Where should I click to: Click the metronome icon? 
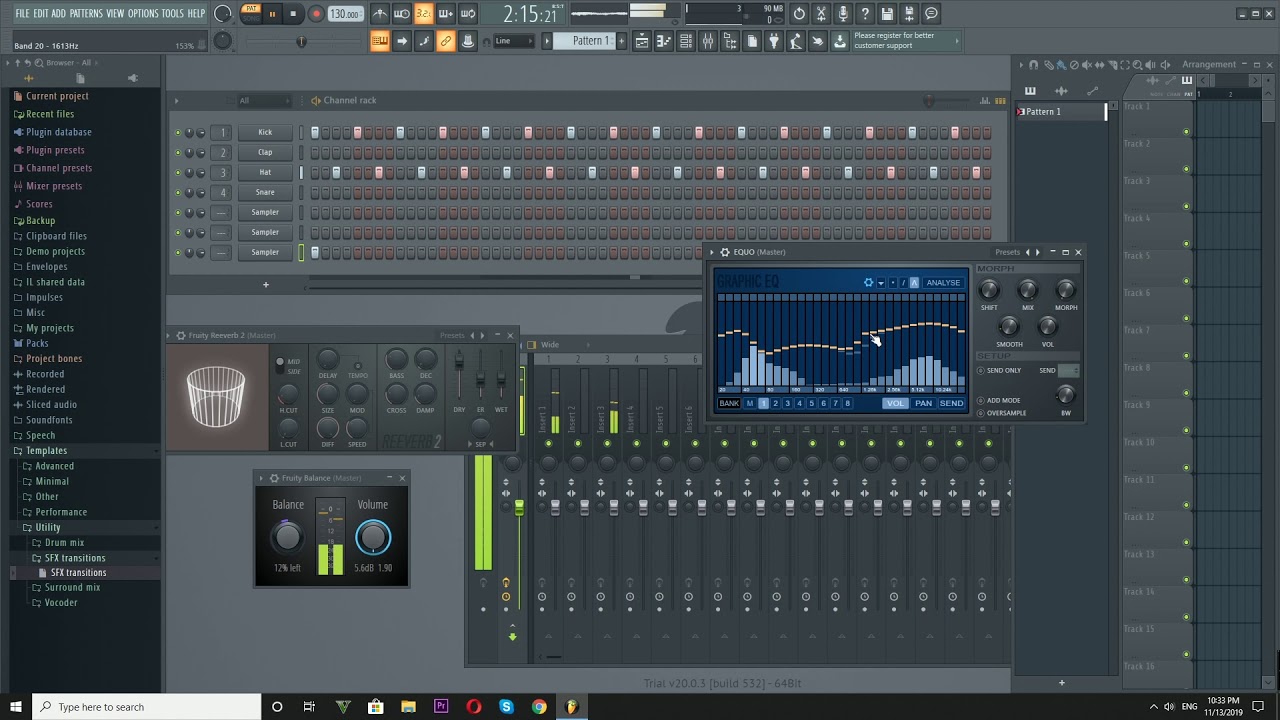[x=380, y=14]
